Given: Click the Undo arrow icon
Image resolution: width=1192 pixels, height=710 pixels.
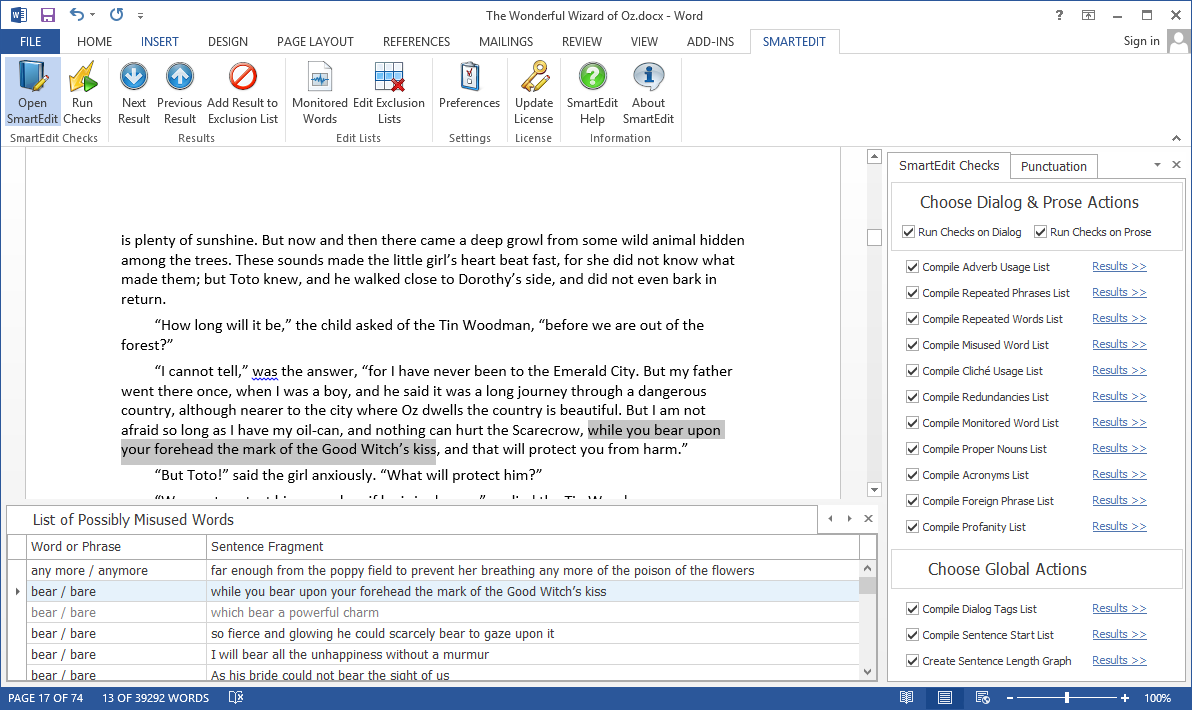Looking at the screenshot, I should (x=77, y=14).
